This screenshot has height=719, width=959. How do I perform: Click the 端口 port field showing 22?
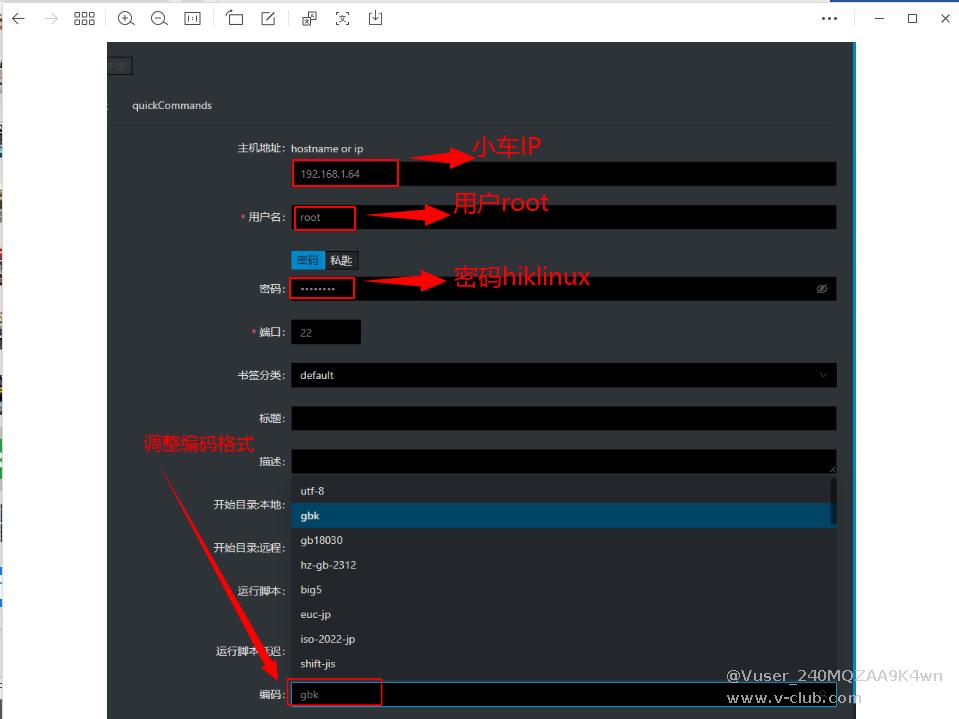tap(326, 332)
